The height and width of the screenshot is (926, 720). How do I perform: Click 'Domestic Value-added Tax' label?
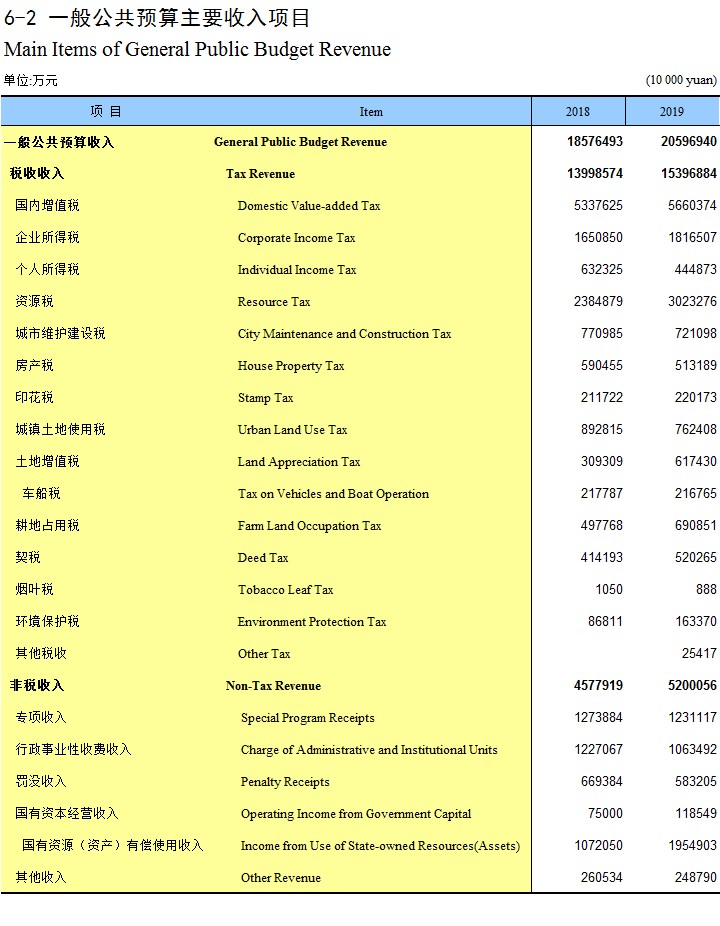click(x=309, y=206)
